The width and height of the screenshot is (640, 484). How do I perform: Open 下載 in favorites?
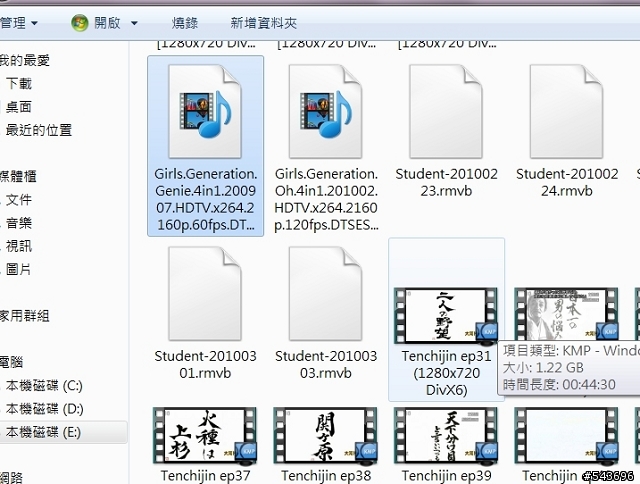[19, 84]
